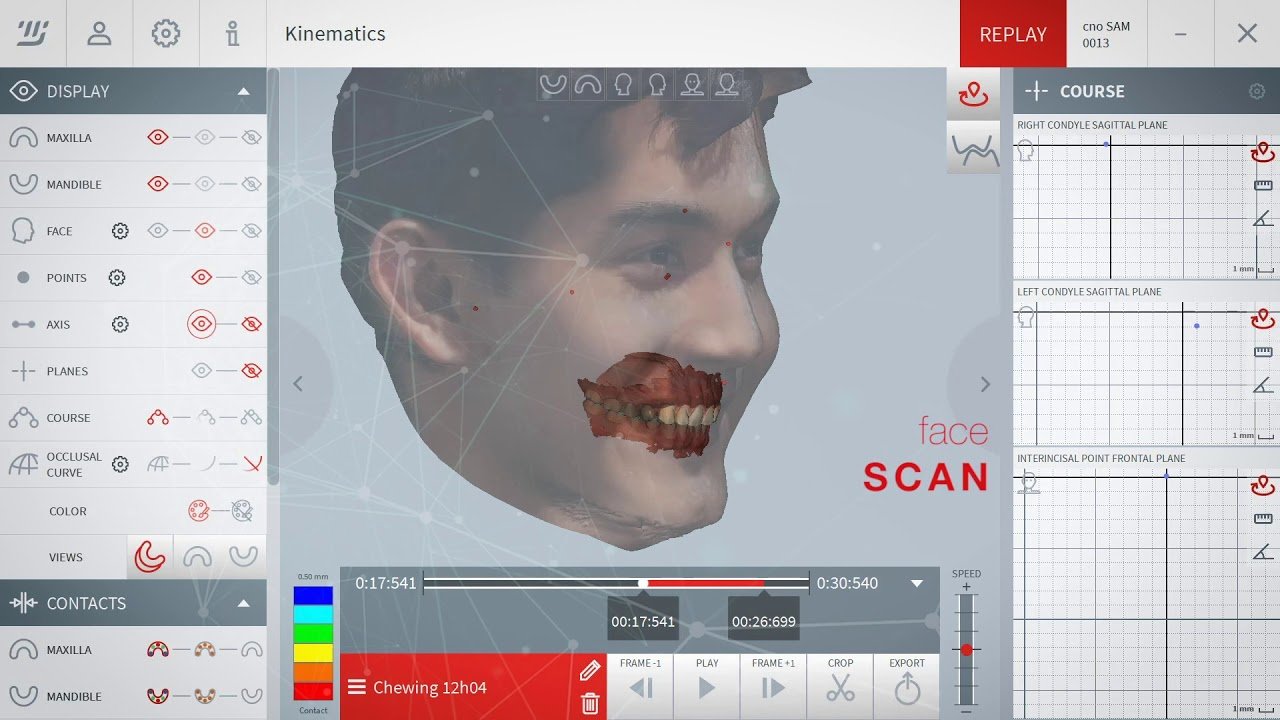Open the user profile icon in top bar

[x=99, y=34]
